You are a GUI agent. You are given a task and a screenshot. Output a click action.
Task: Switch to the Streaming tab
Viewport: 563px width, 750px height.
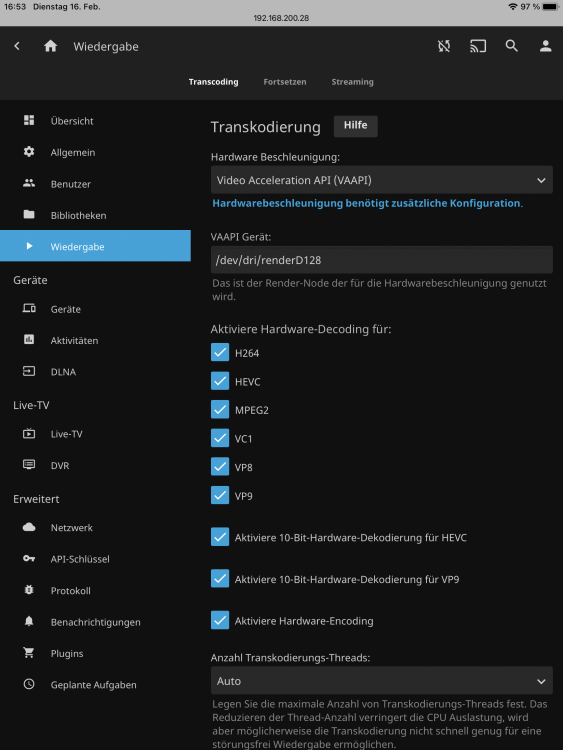(x=353, y=82)
